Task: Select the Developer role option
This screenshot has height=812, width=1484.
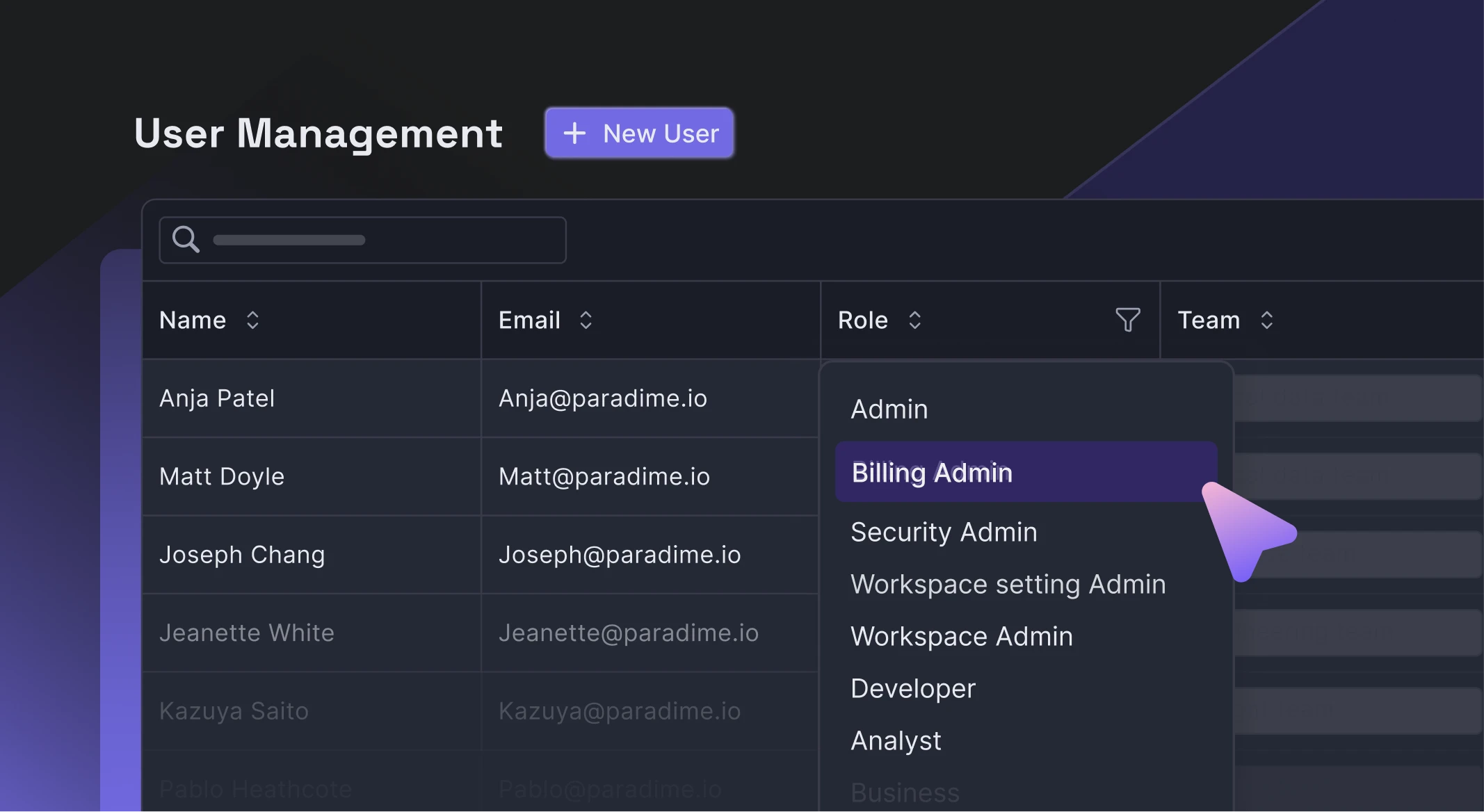Action: (x=913, y=688)
